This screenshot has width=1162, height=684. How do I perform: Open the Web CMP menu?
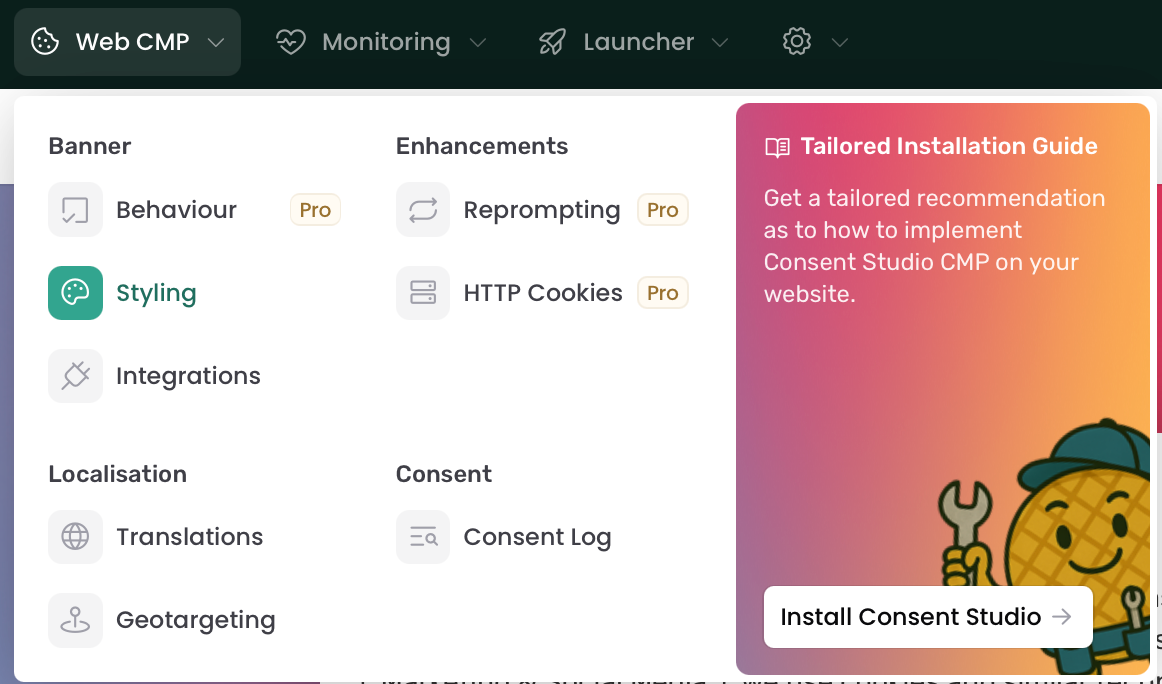[127, 41]
